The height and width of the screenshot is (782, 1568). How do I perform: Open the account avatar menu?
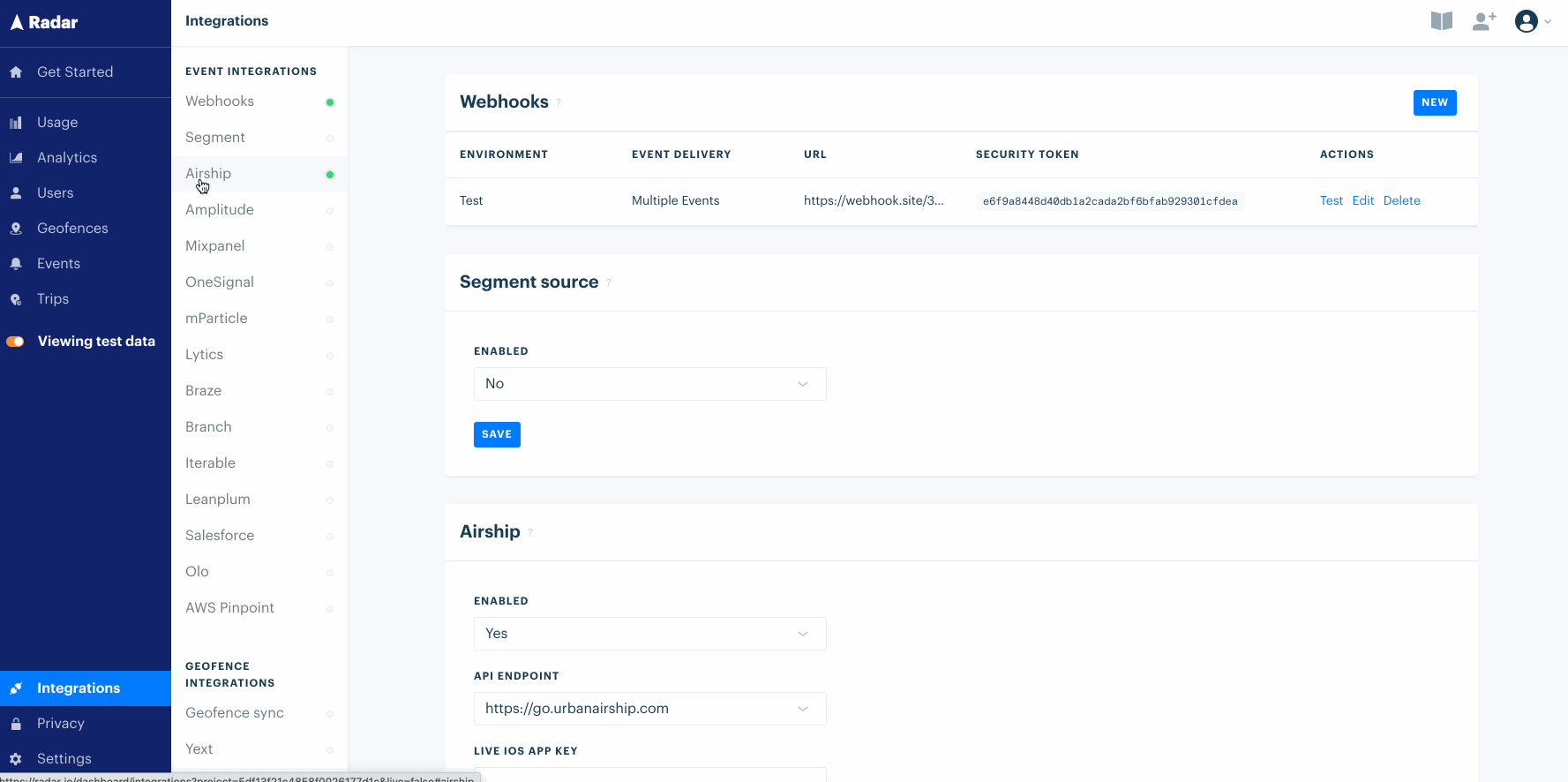coord(1527,21)
